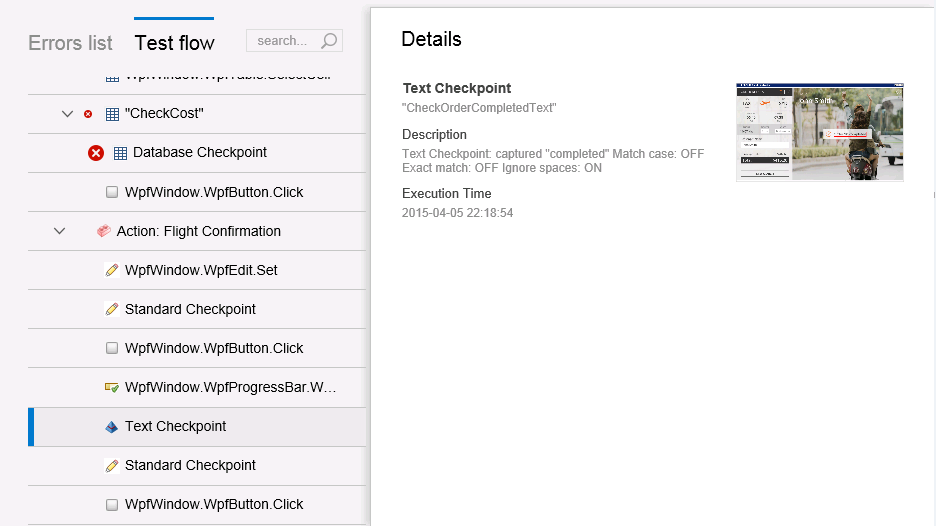Click the pencil icon of WpfWindow.WpfEdit.Set

112,270
